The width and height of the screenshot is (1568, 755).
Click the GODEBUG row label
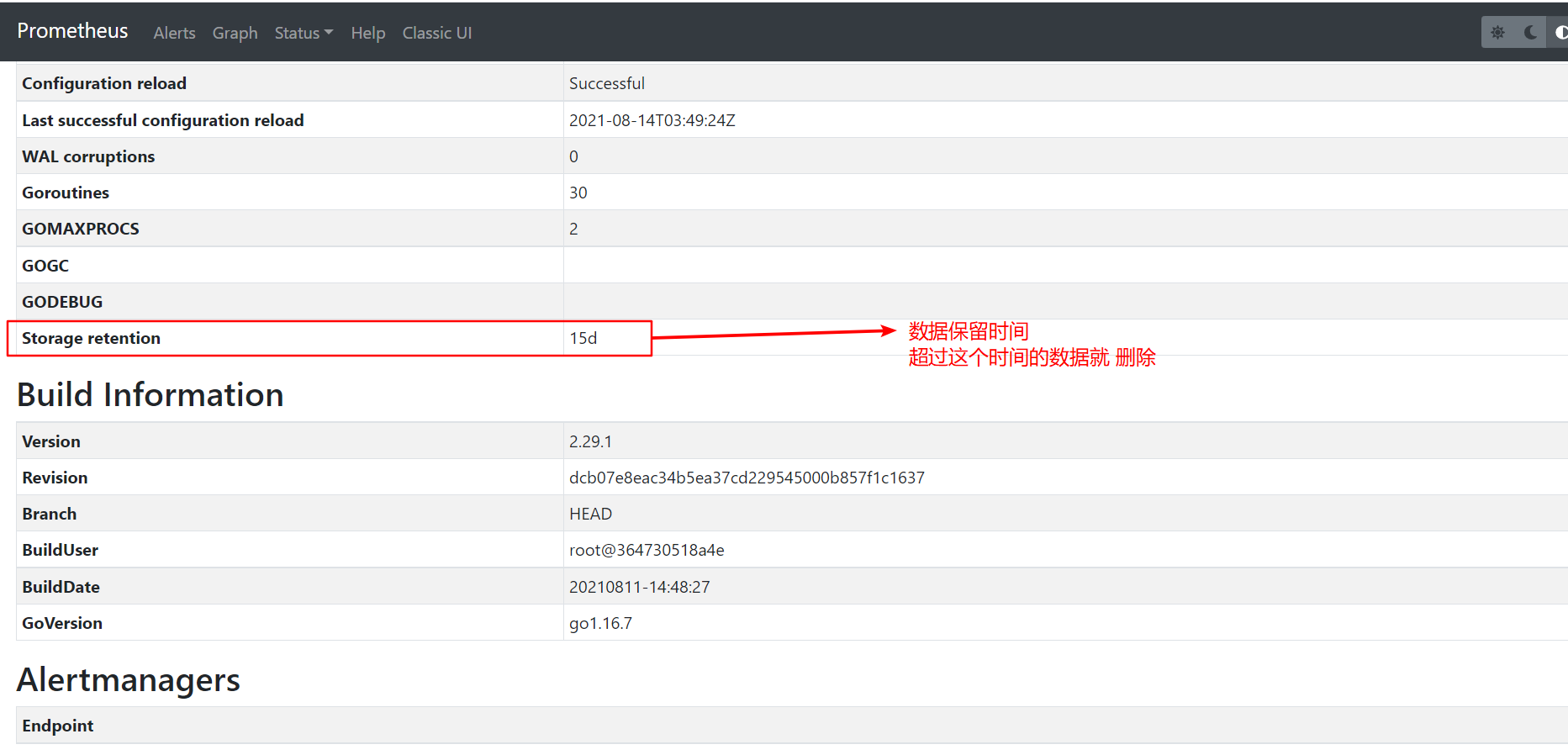pyautogui.click(x=62, y=302)
